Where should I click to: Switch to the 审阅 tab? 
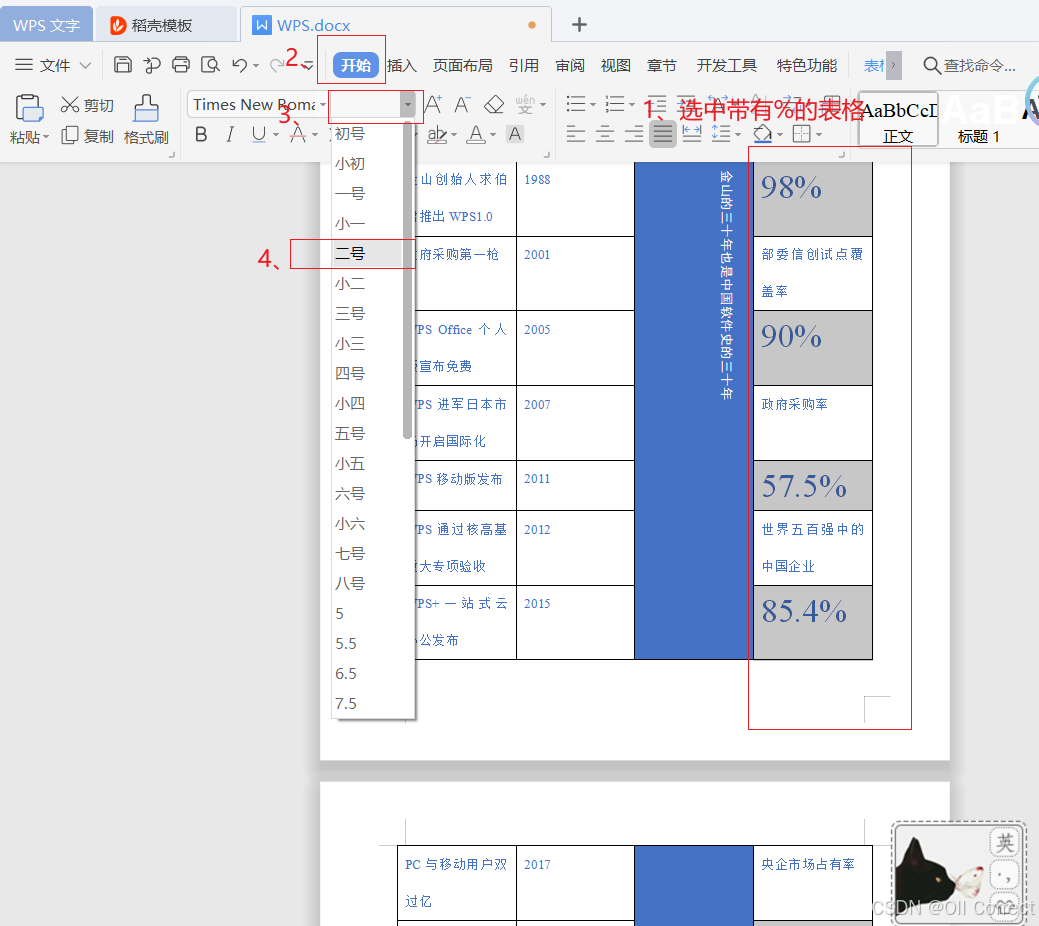tap(570, 66)
